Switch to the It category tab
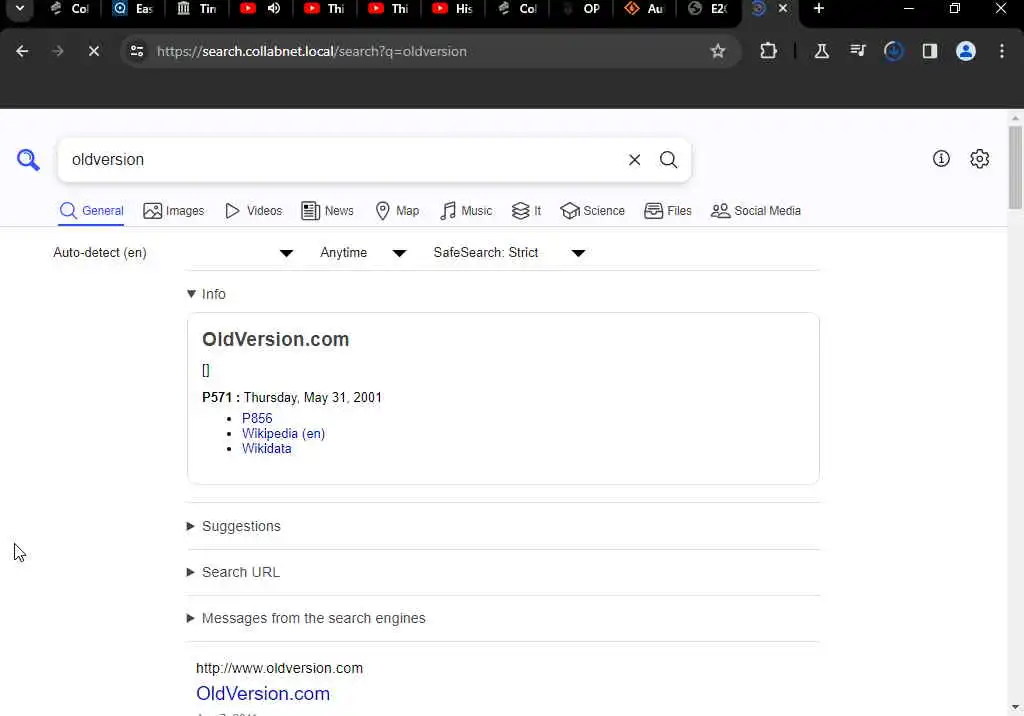This screenshot has height=716, width=1024. click(526, 210)
